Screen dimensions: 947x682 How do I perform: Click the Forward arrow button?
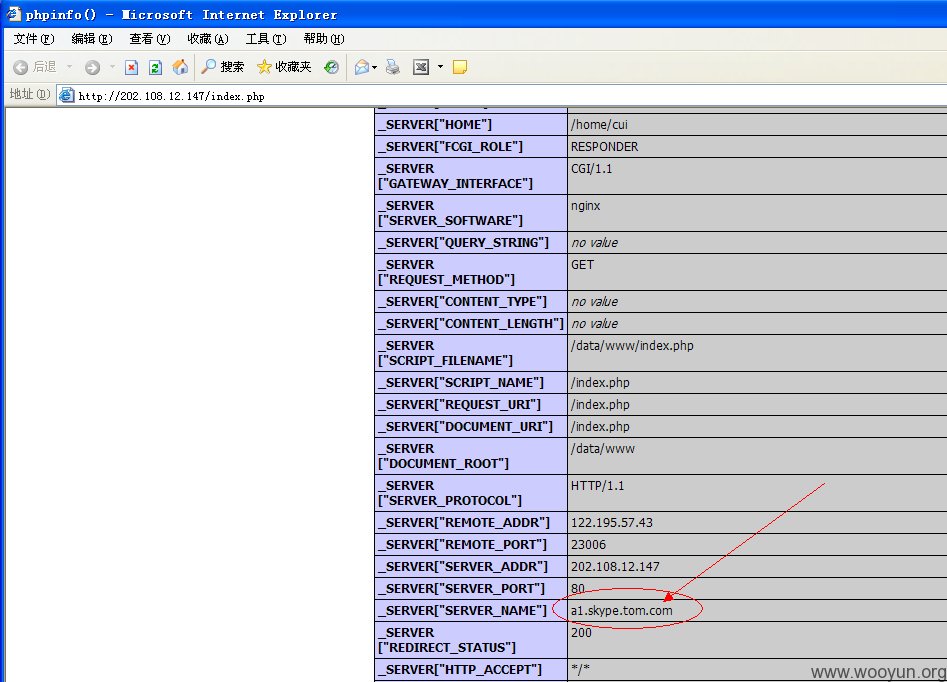[x=92, y=67]
